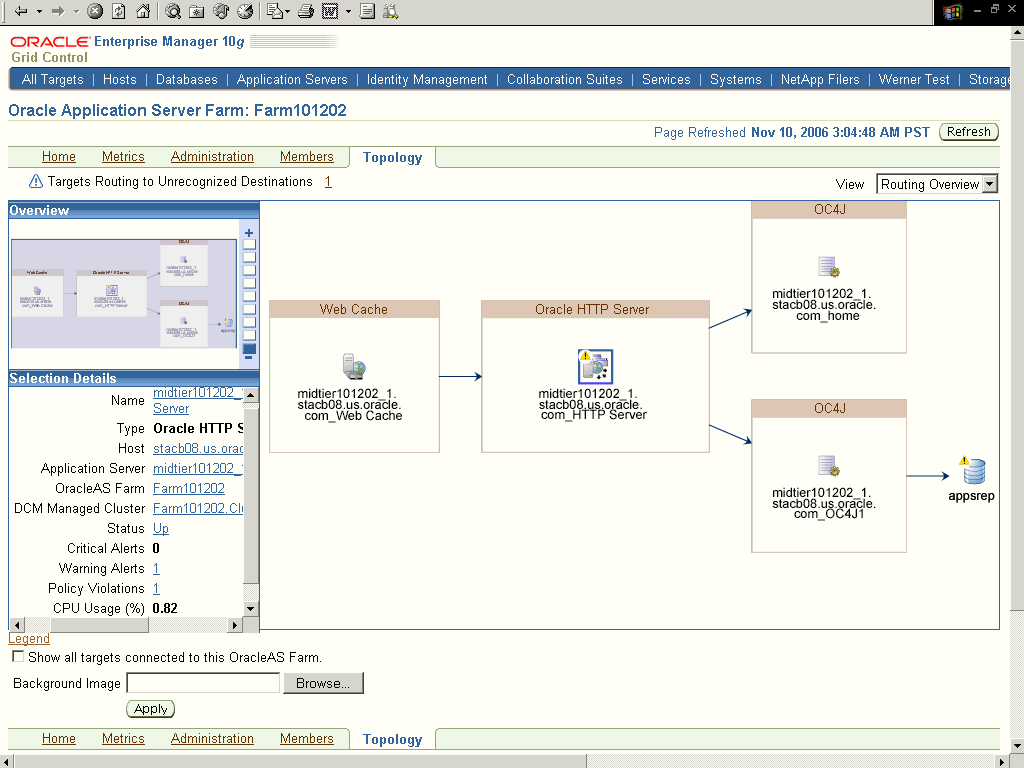Click the browser Print icon
Screen dimensions: 1024x768
[305, 12]
